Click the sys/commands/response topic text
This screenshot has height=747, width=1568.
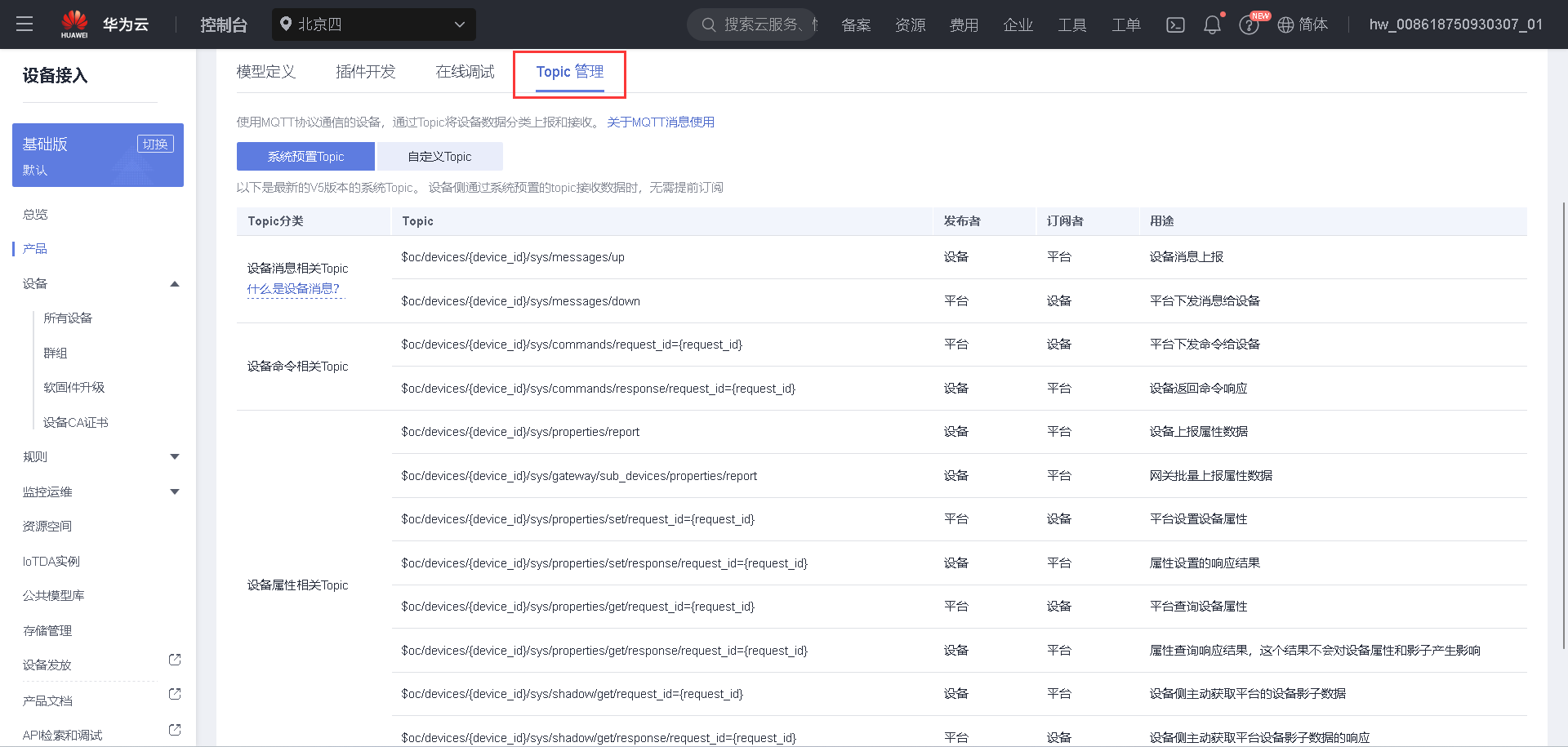598,389
